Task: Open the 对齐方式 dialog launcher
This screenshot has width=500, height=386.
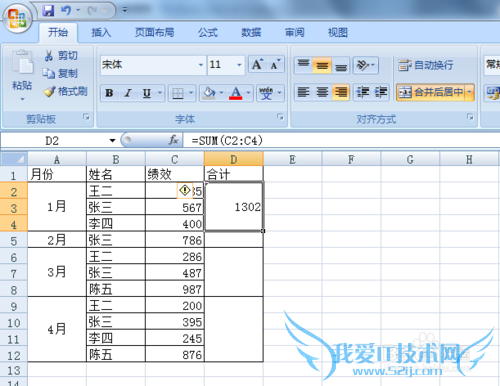Action: click(x=470, y=117)
